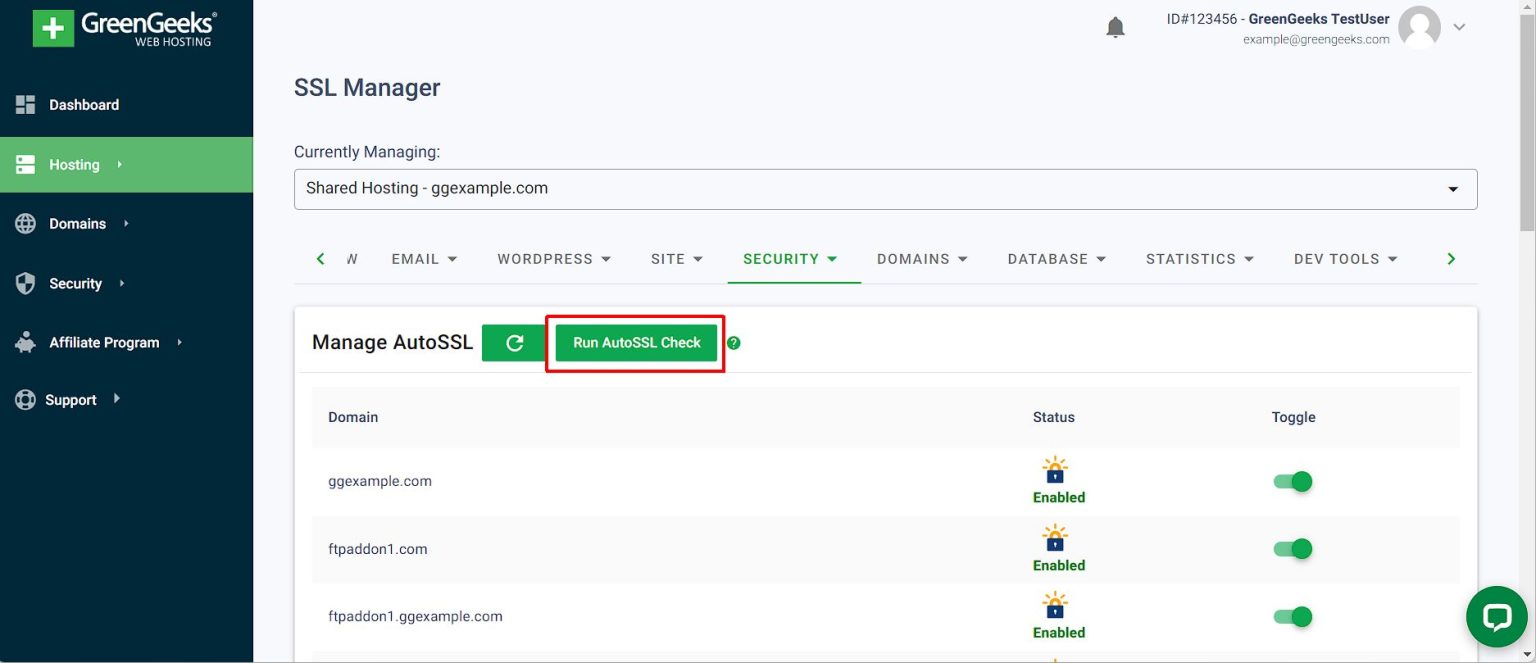1536x663 pixels.
Task: Disable AutoSSL for ggexample.com
Action: pyautogui.click(x=1293, y=481)
